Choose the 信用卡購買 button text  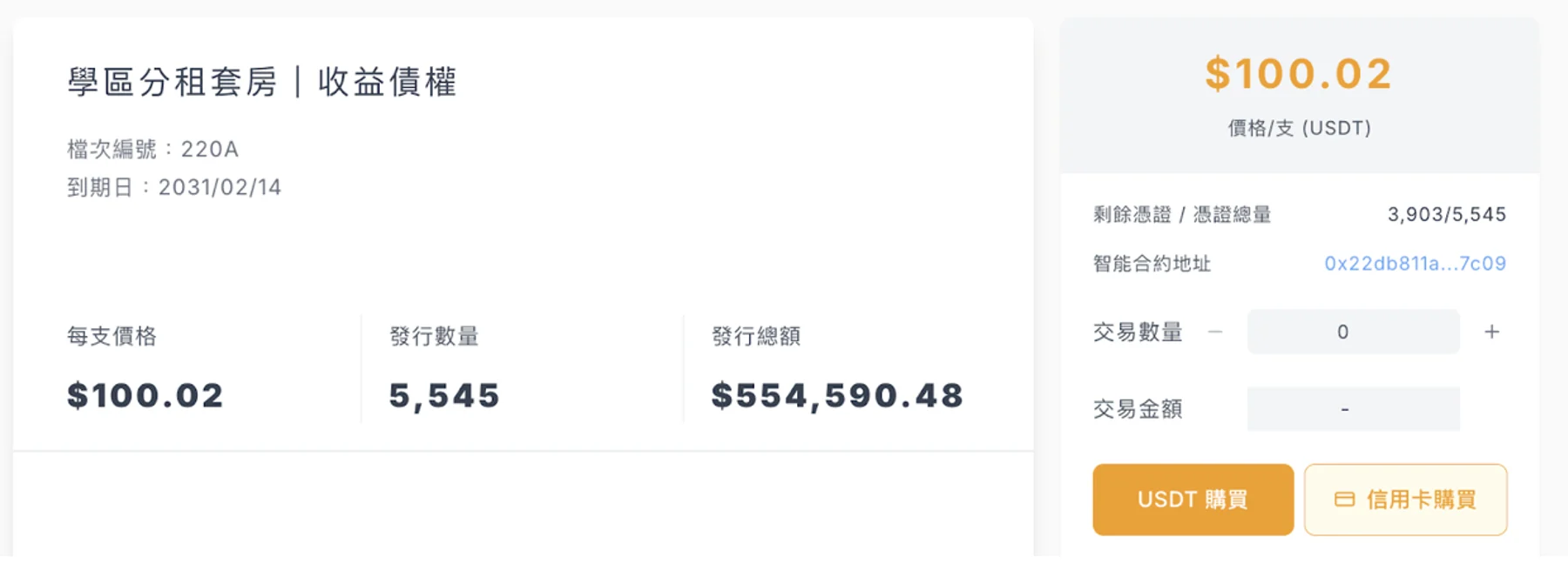(1421, 500)
